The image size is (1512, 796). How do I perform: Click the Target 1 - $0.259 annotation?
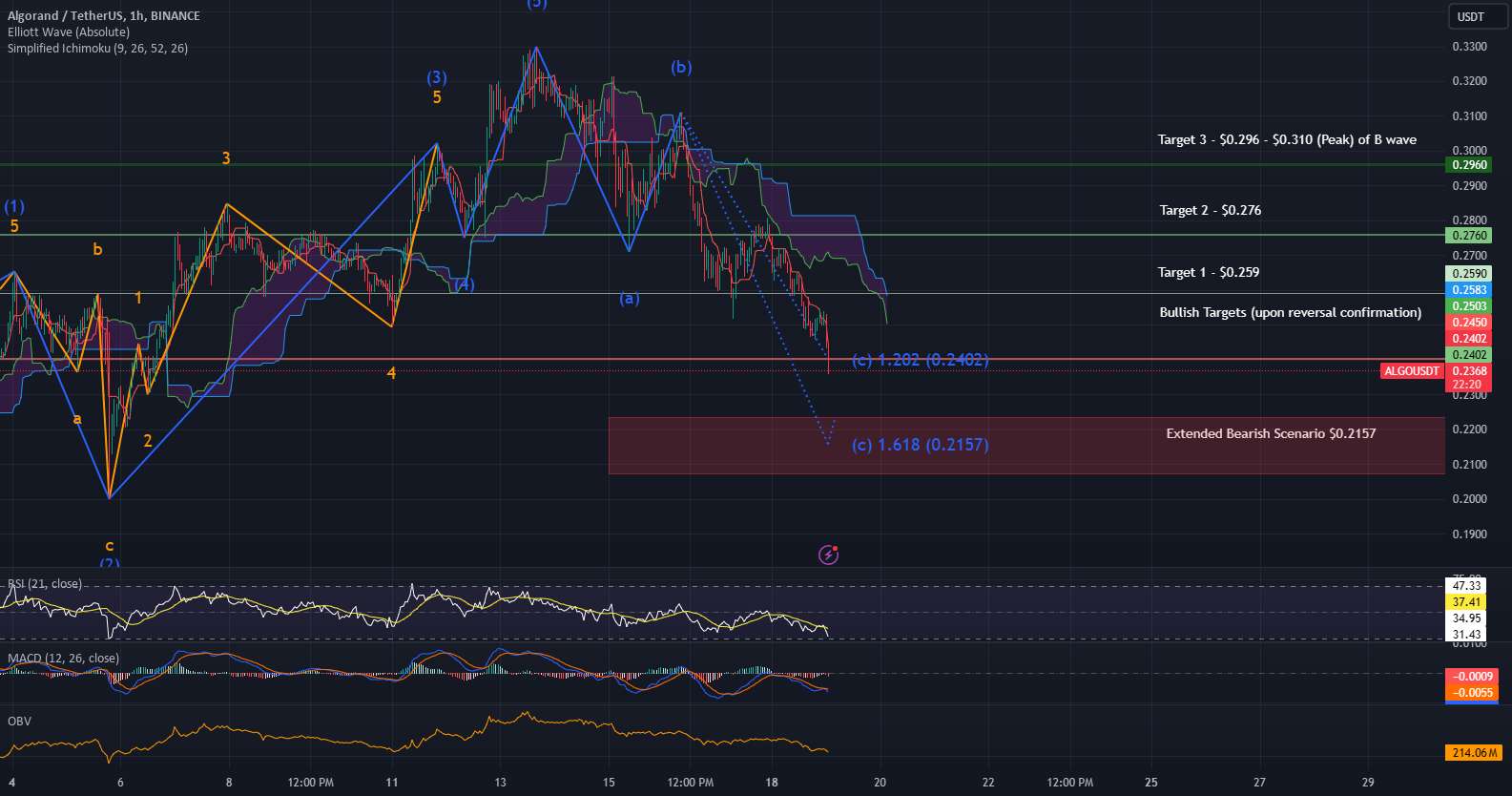point(1209,272)
